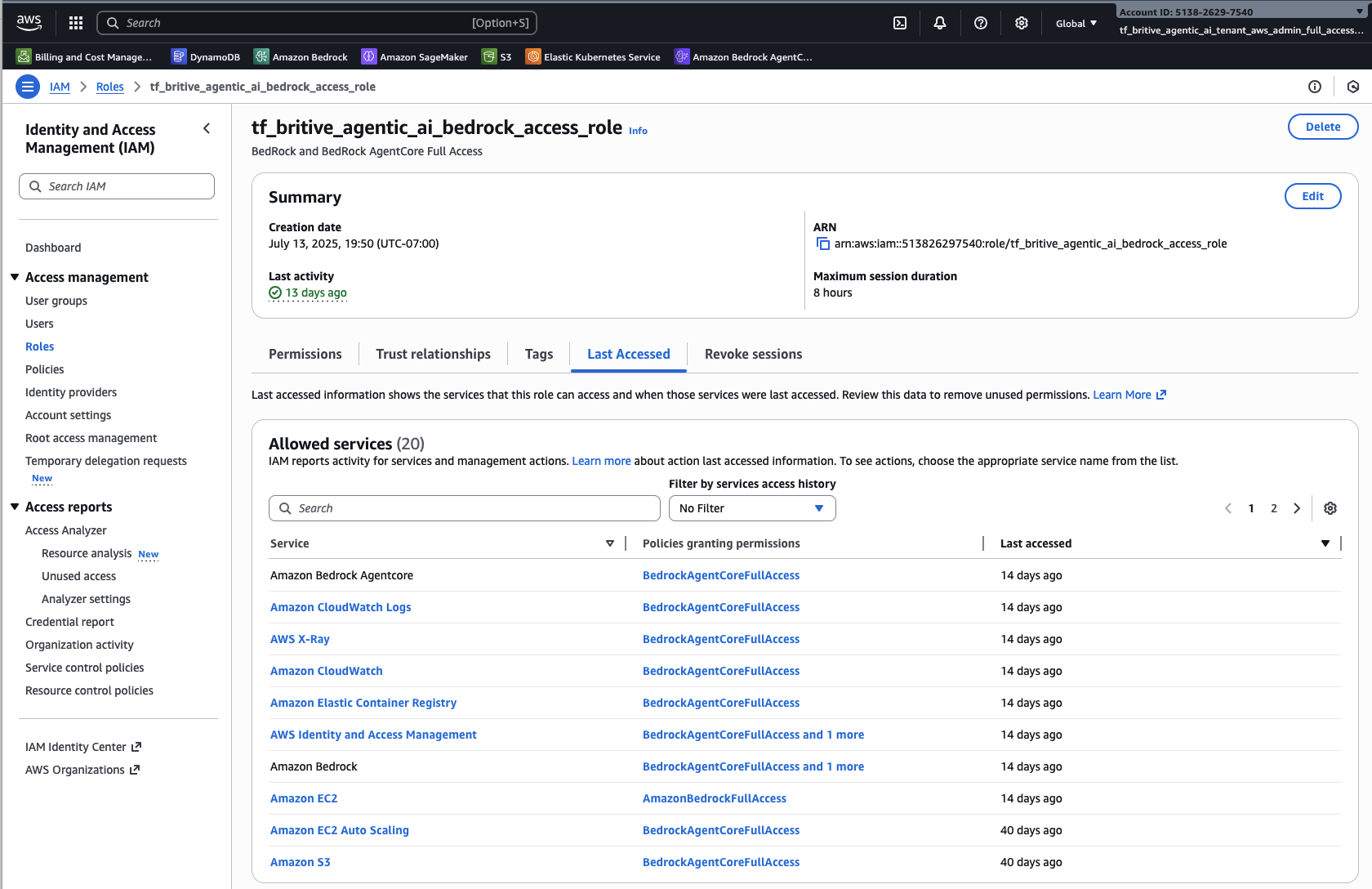Open the Global region dropdown
Screen dimensions: 1372x889
point(1076,23)
